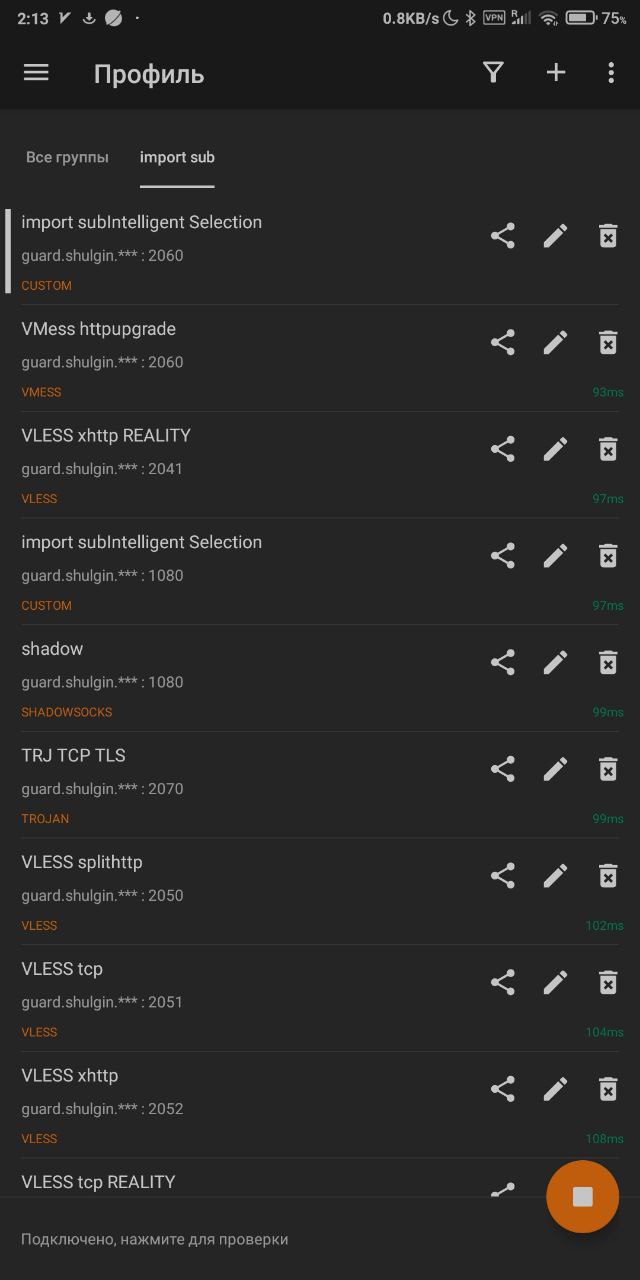
Task: Delete the shadow profile
Action: click(x=608, y=662)
